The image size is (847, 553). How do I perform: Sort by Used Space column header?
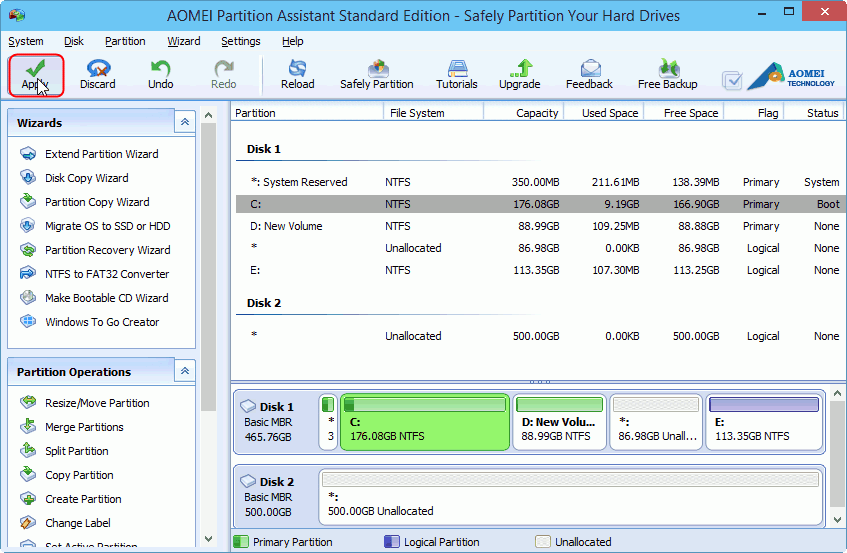pos(603,113)
